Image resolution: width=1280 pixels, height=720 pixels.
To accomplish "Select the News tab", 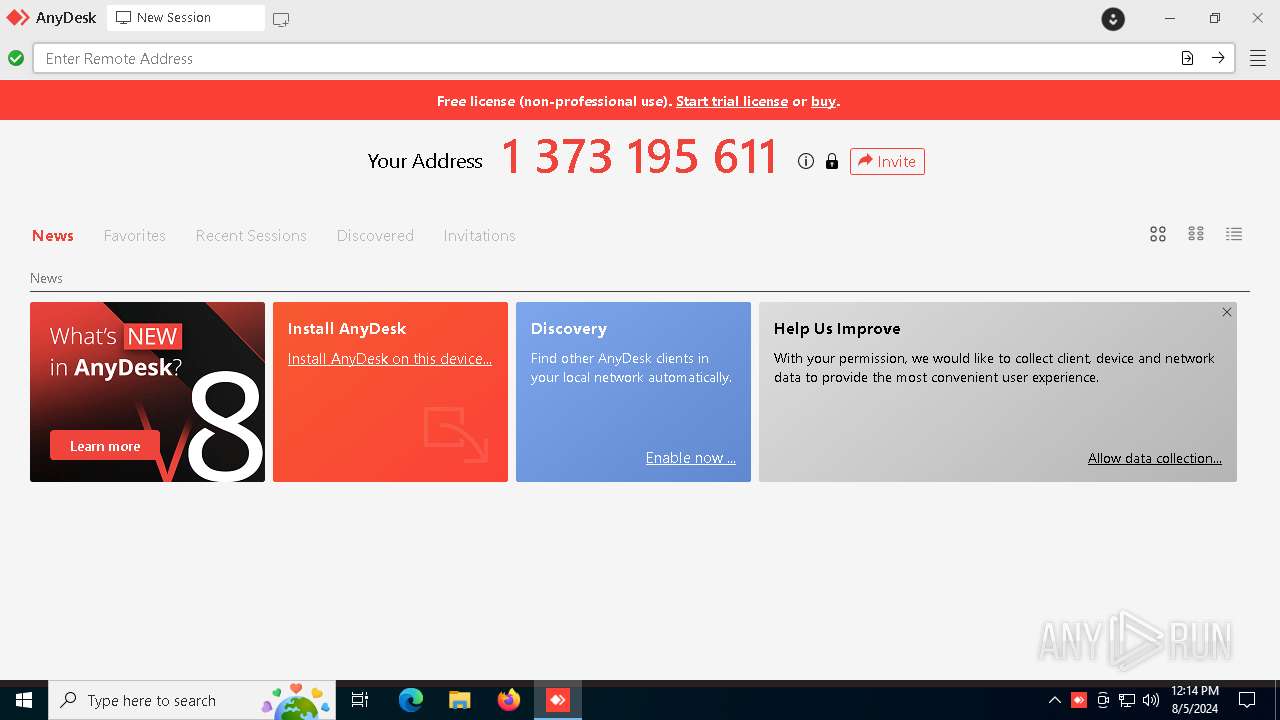I will pyautogui.click(x=53, y=236).
